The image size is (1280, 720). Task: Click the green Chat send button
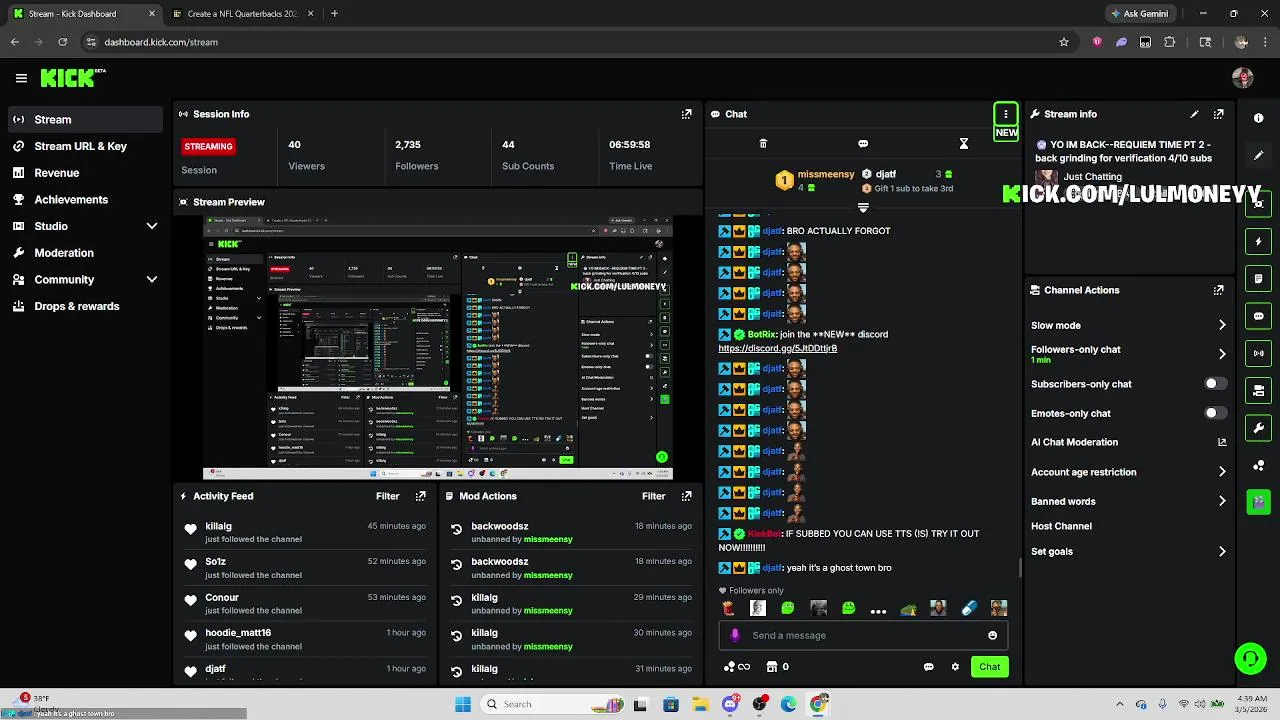tap(989, 667)
